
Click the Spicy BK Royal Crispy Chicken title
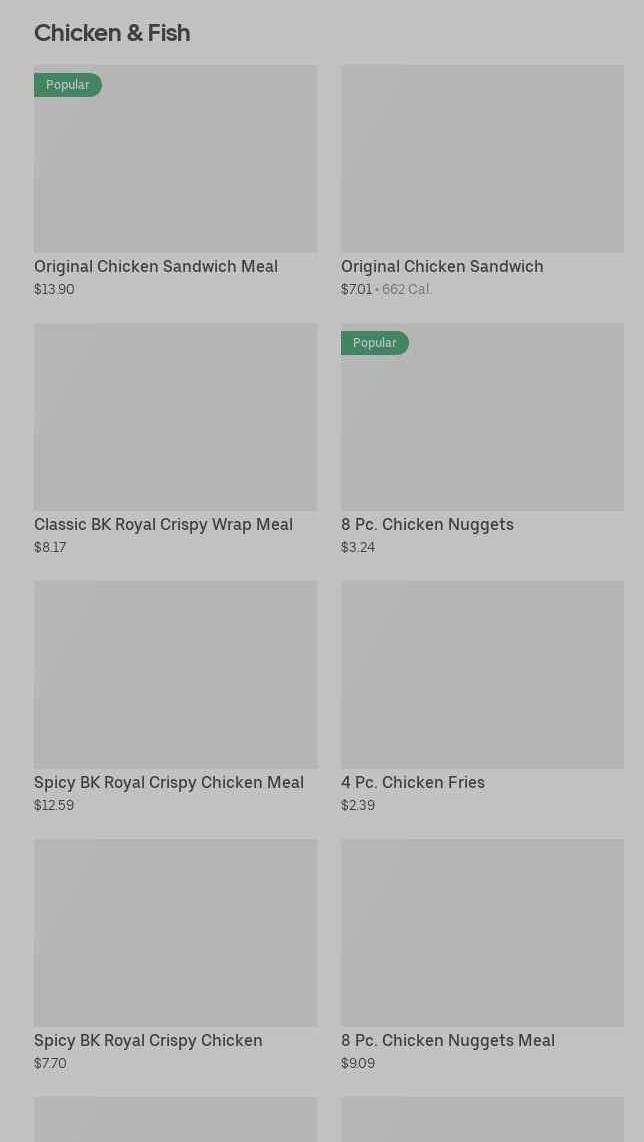coord(148,1041)
